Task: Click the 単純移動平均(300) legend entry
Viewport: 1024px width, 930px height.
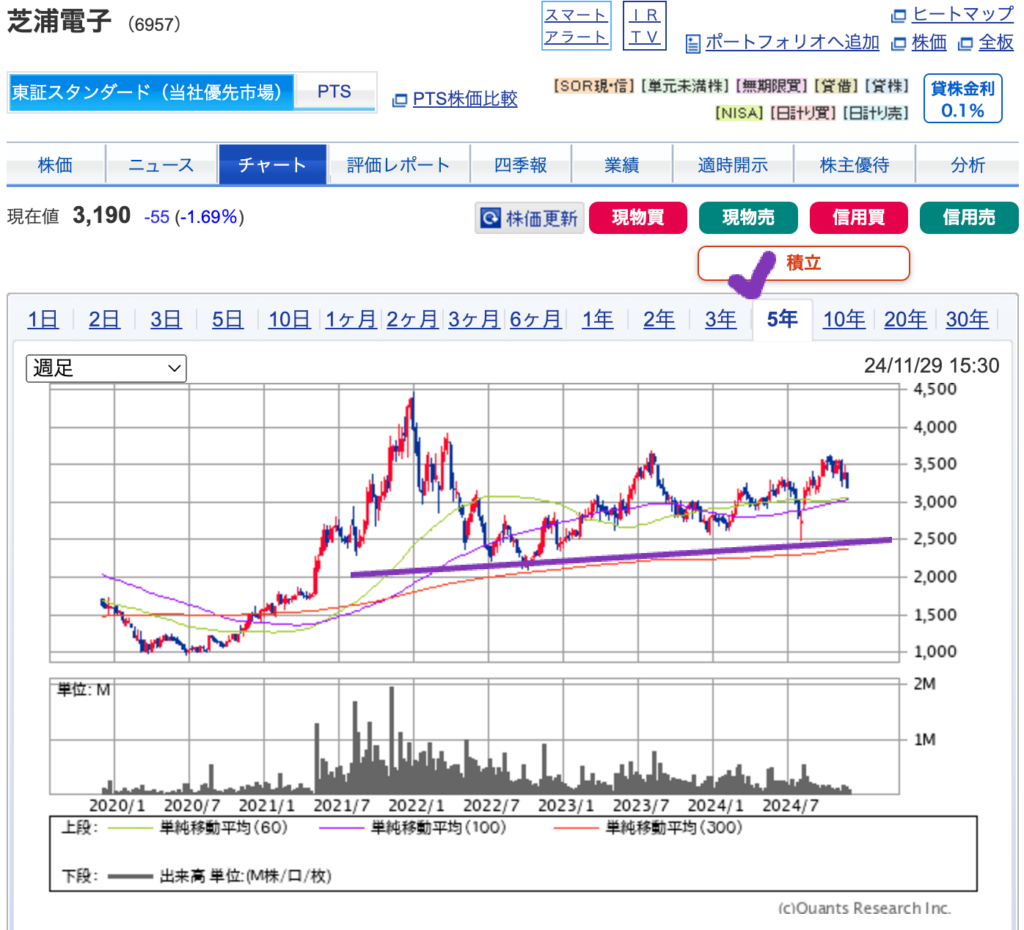Action: point(648,828)
